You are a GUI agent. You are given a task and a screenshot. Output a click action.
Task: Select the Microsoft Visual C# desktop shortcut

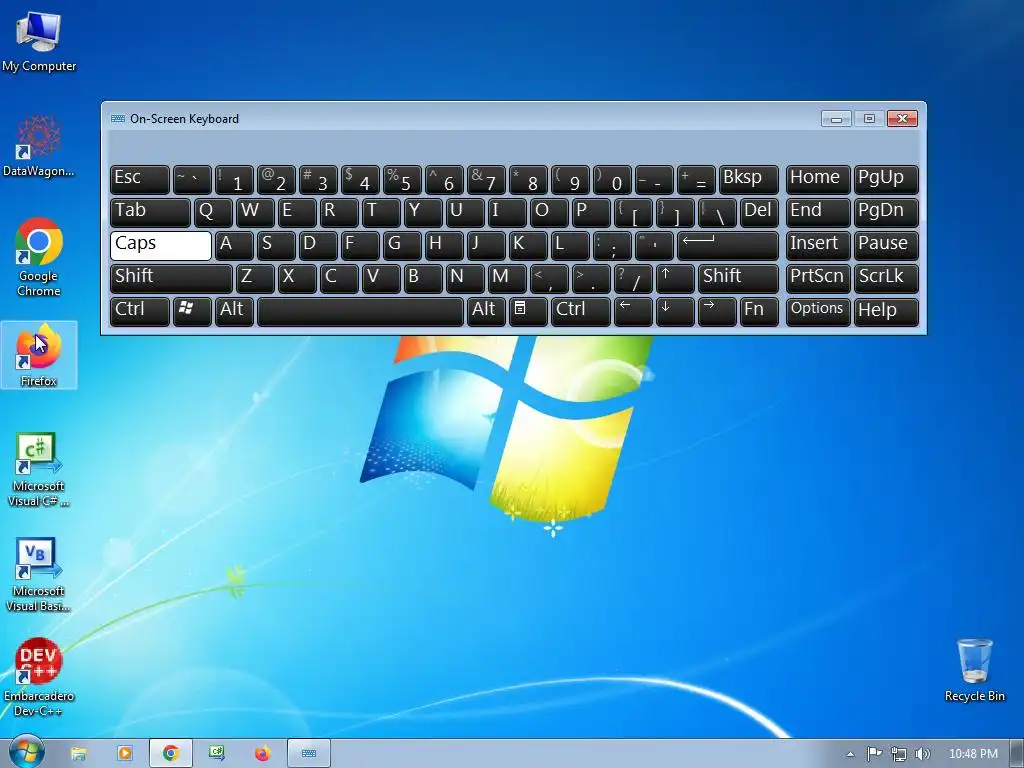(x=39, y=470)
